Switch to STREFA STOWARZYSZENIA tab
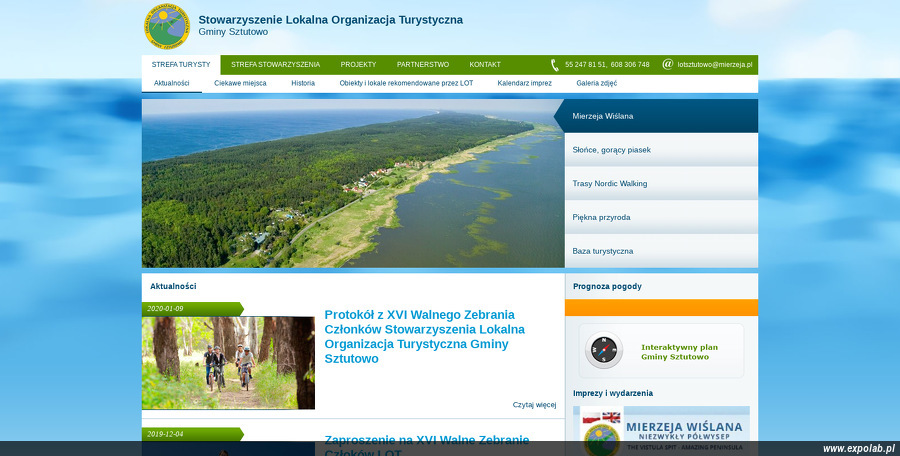Screen dimensions: 900x456 [x=276, y=65]
